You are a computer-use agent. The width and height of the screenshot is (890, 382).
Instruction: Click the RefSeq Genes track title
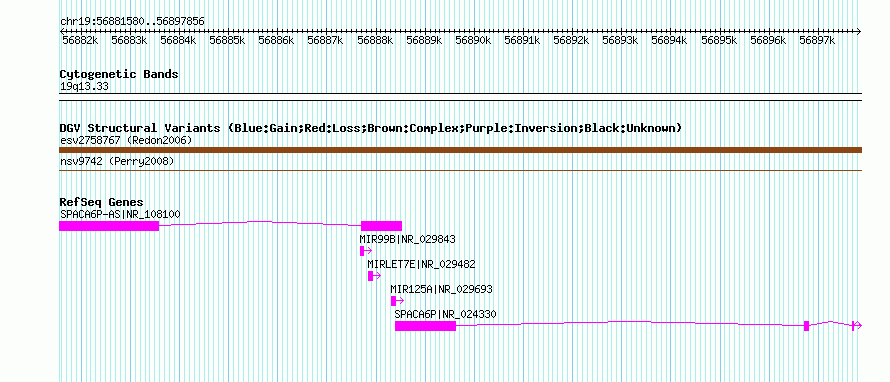point(102,202)
